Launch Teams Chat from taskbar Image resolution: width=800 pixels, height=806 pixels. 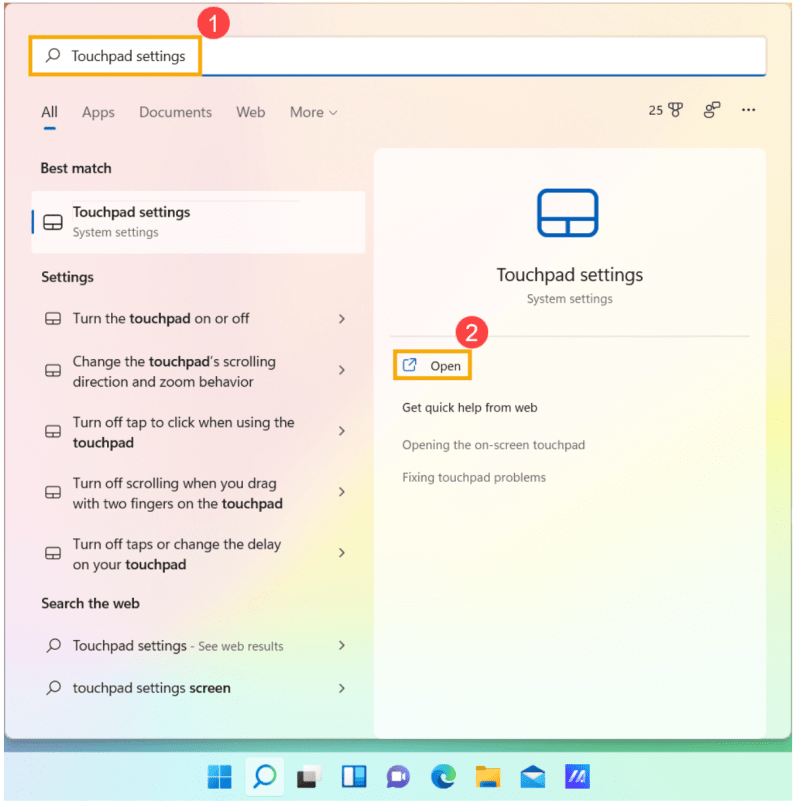click(x=398, y=777)
